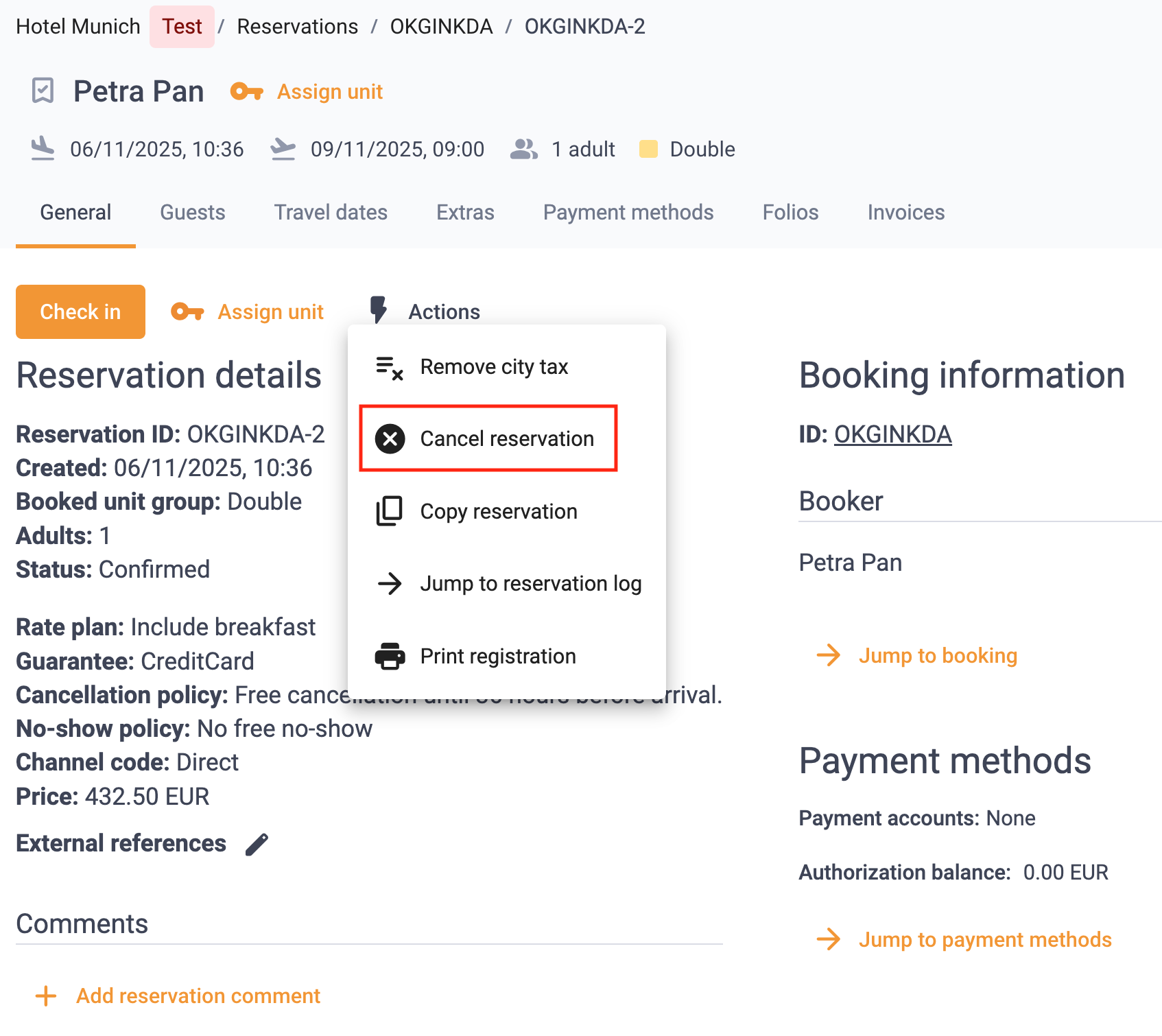This screenshot has width=1162, height=1036.
Task: Click the Petra Pan reservation title
Action: coord(139,91)
